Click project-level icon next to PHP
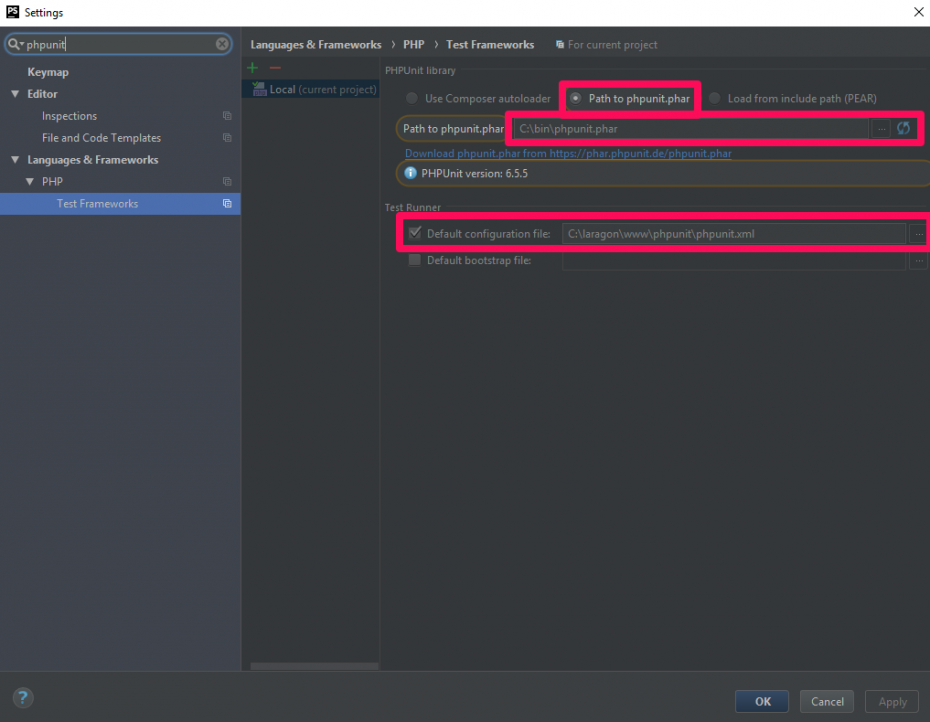 (x=227, y=182)
